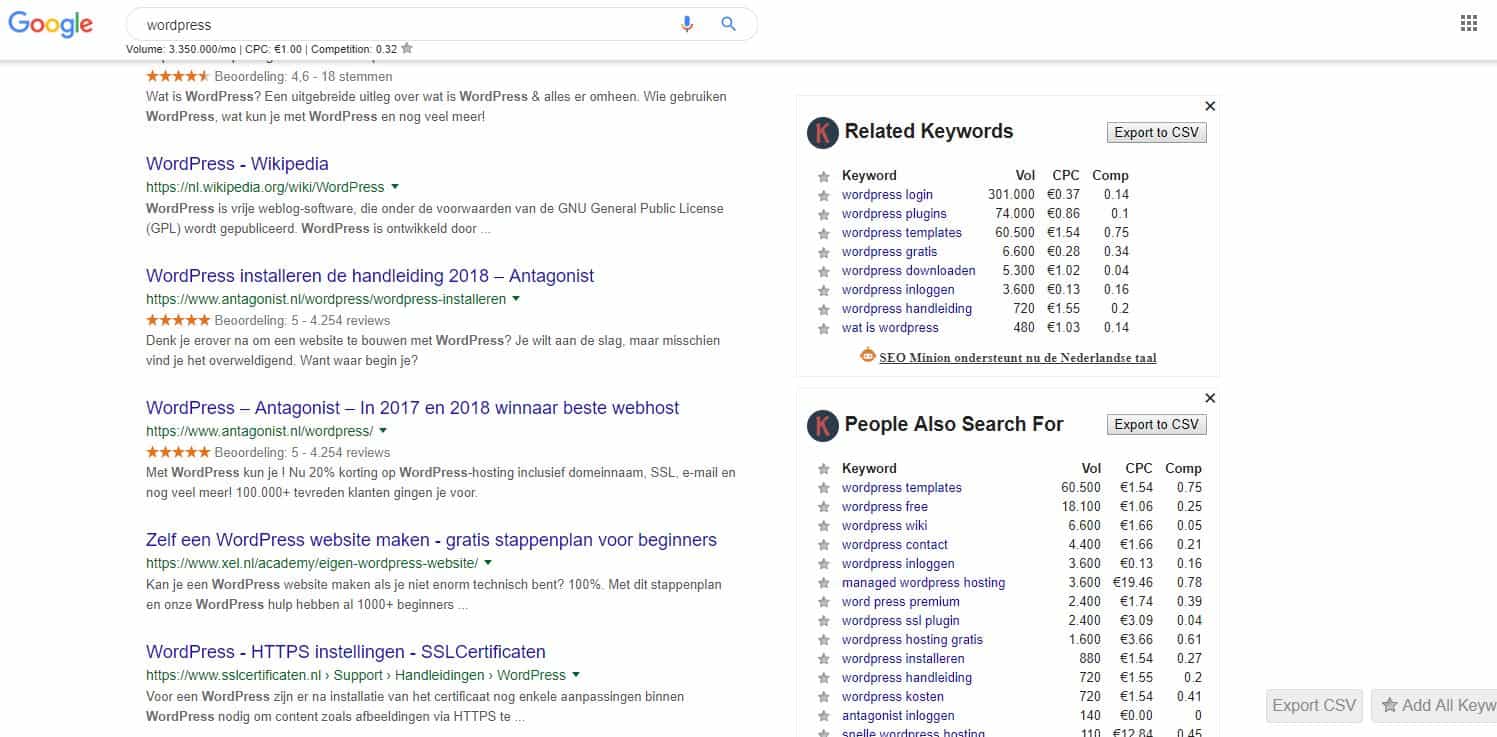1497x737 pixels.
Task: Open 'WordPress installeren de handleiding 2018' result
Action: click(370, 276)
